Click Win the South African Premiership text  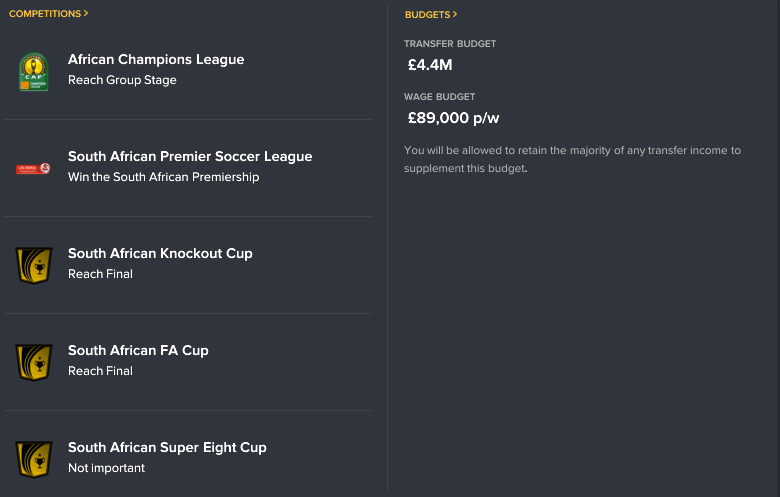[164, 177]
